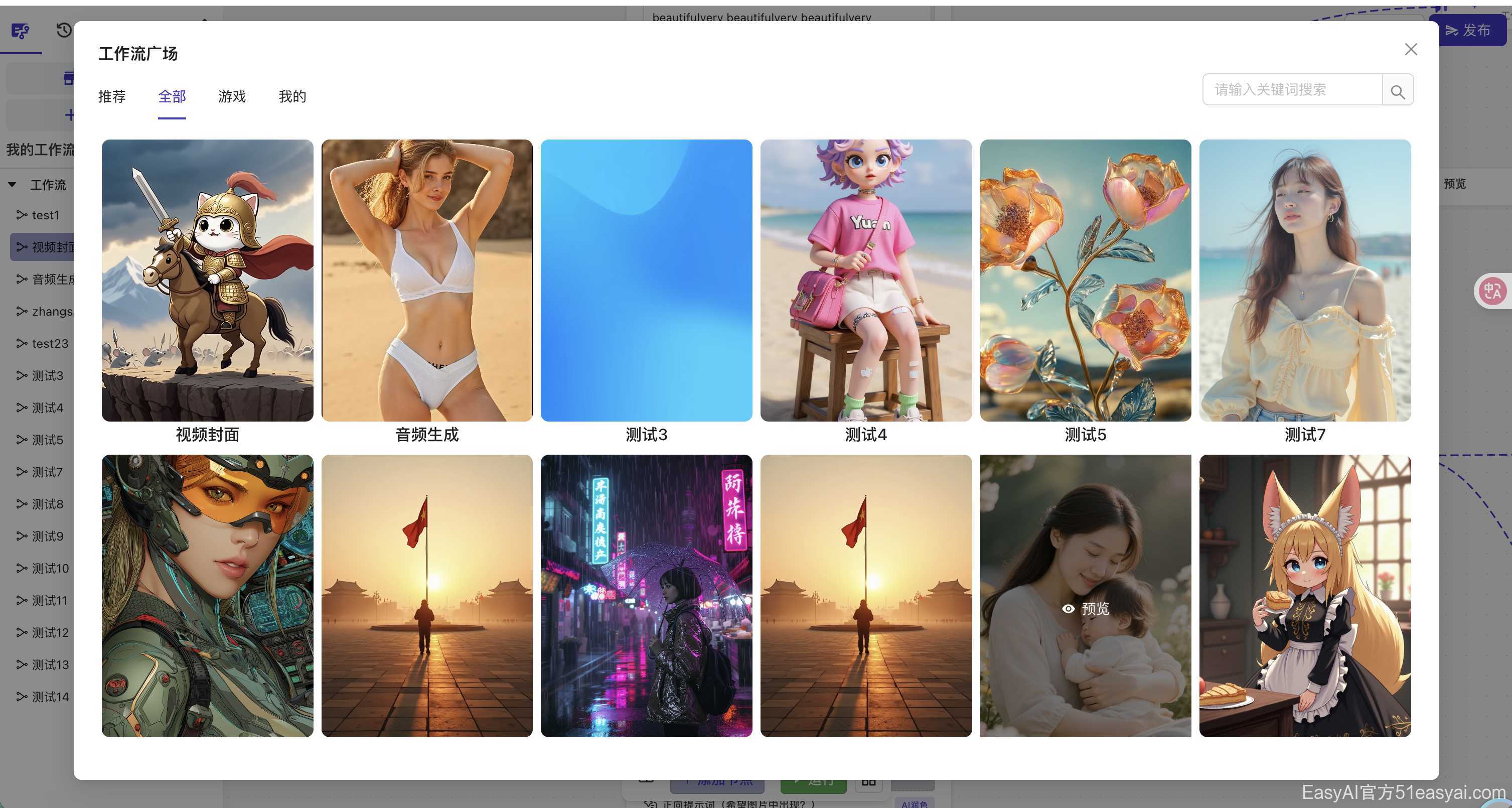
Task: Click the 测试14 workflow icon in sidebar
Action: [x=22, y=697]
